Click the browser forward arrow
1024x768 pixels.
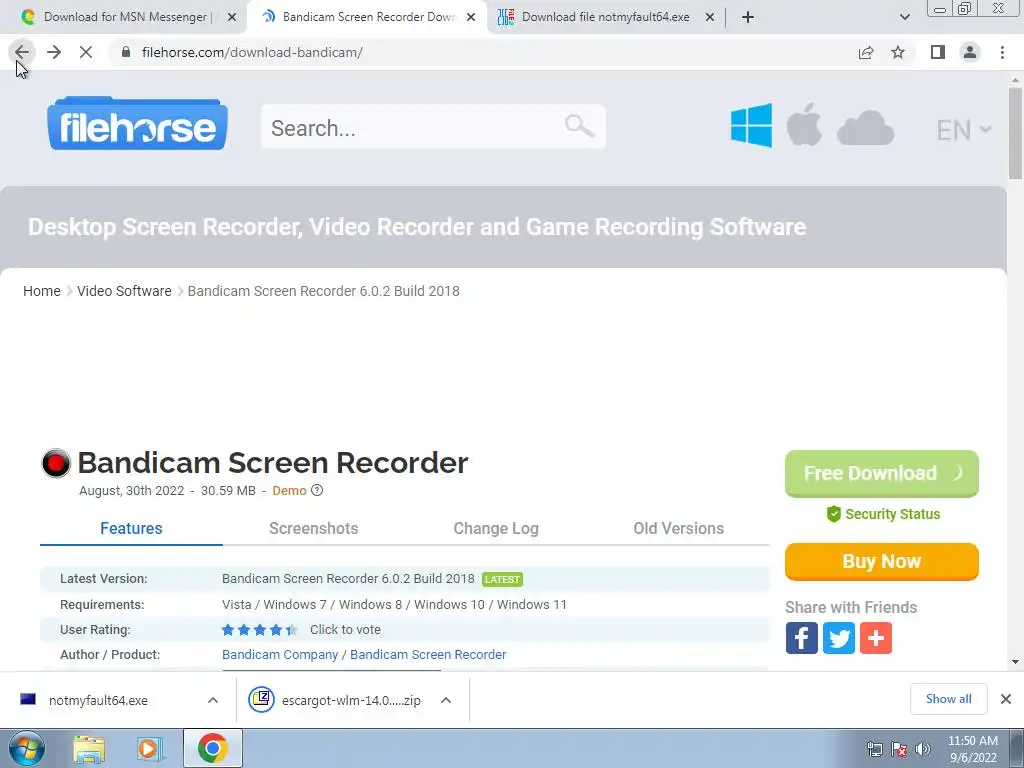tap(54, 52)
